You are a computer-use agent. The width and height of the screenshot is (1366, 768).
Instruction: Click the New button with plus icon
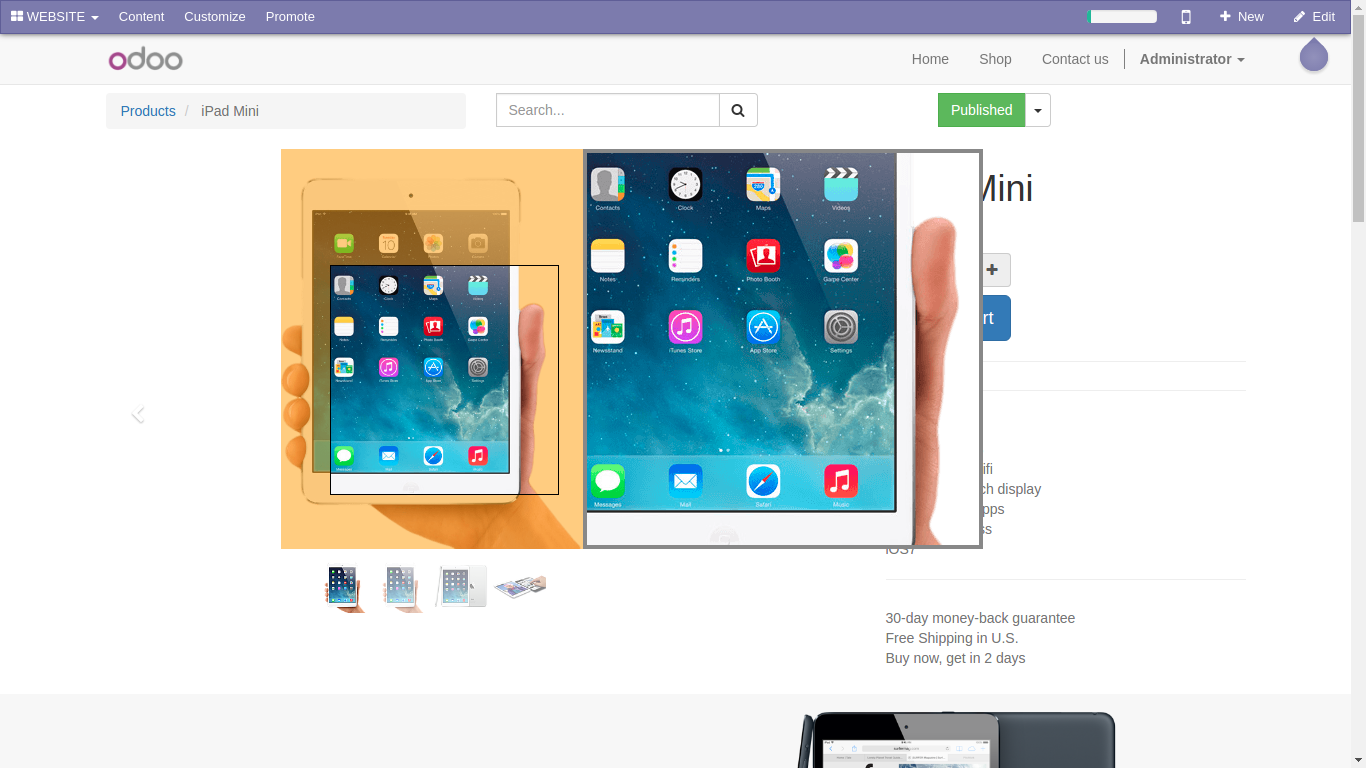tap(1241, 17)
